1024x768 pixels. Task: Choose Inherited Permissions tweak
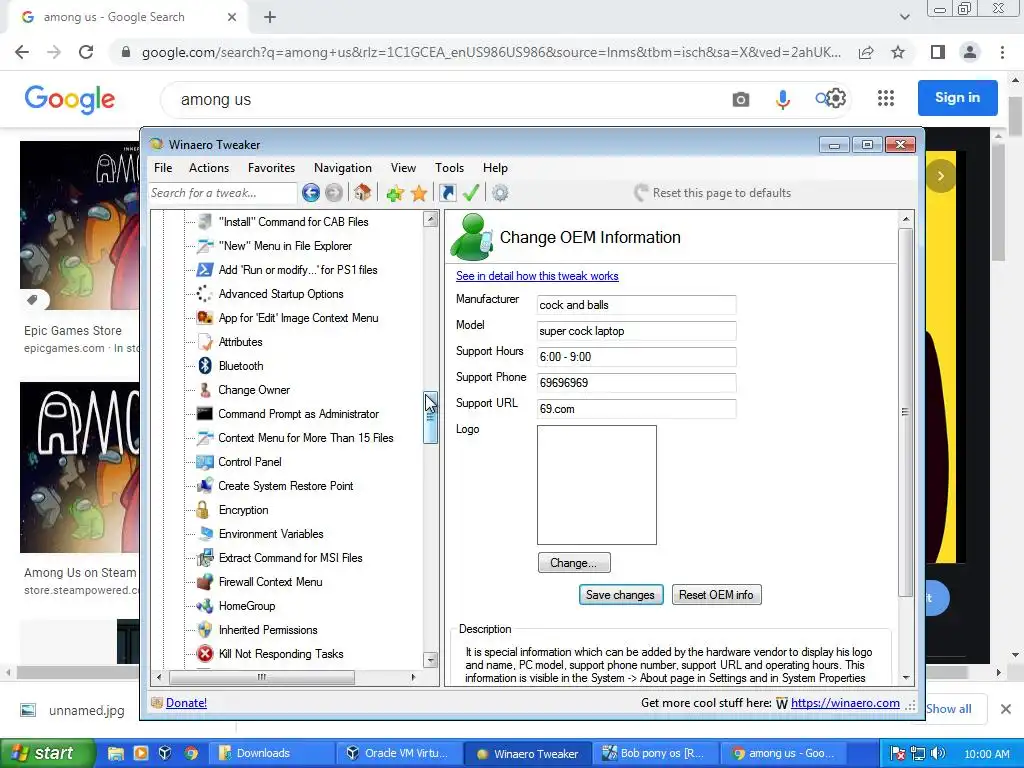click(268, 630)
